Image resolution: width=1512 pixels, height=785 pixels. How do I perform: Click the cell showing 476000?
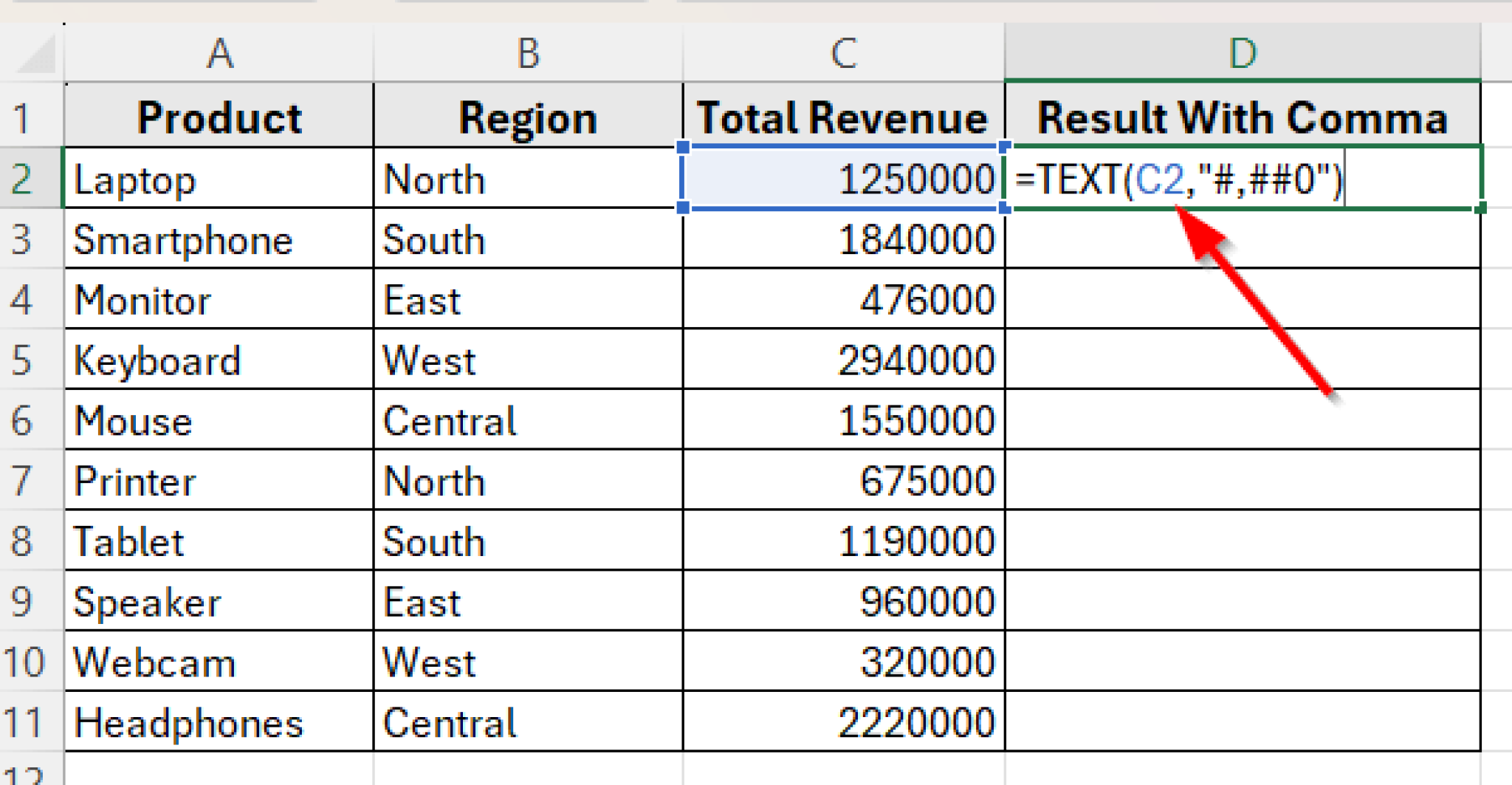click(x=843, y=300)
